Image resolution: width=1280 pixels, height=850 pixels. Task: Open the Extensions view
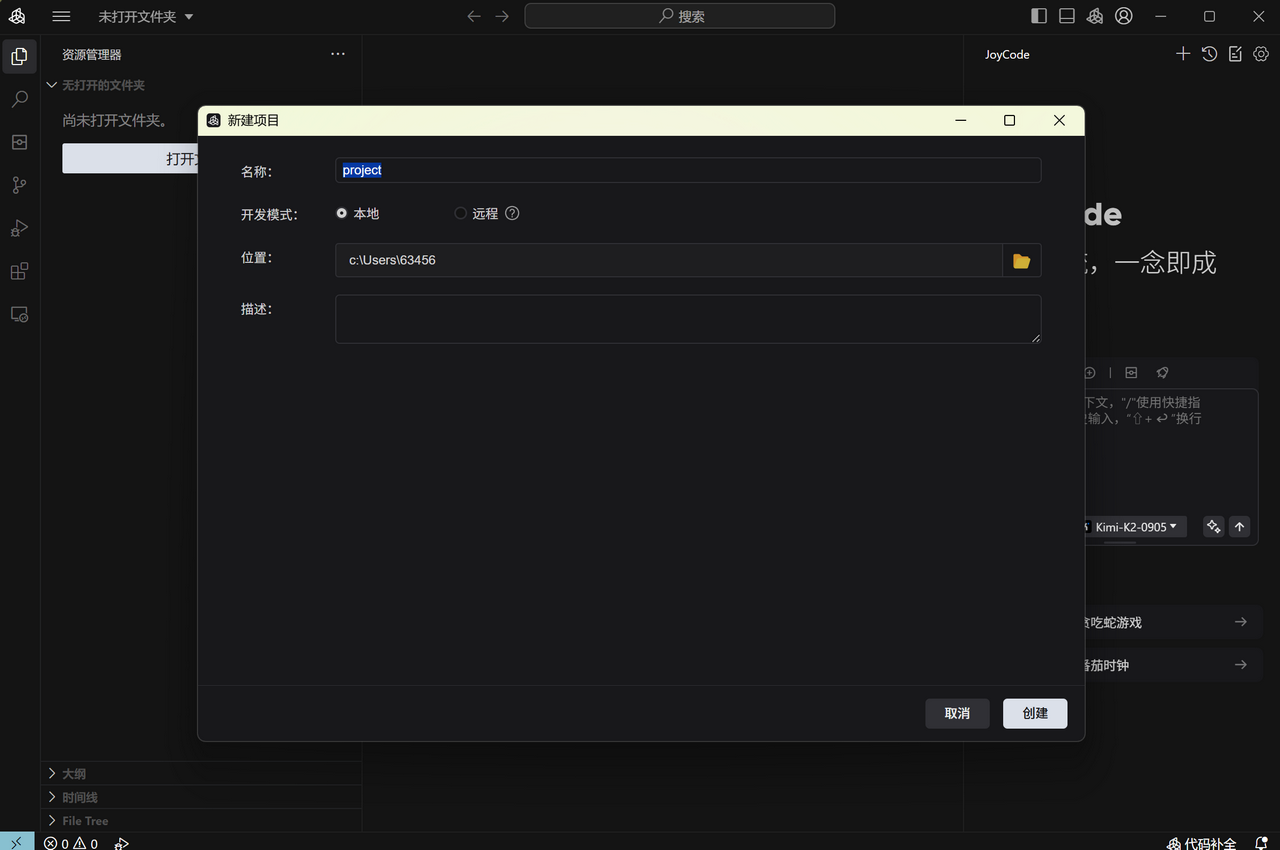coord(19,271)
